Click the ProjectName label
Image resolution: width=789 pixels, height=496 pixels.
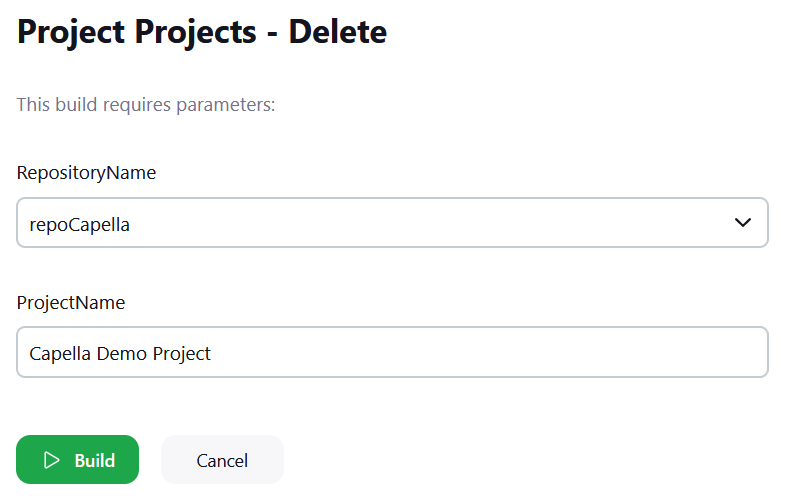click(x=71, y=302)
